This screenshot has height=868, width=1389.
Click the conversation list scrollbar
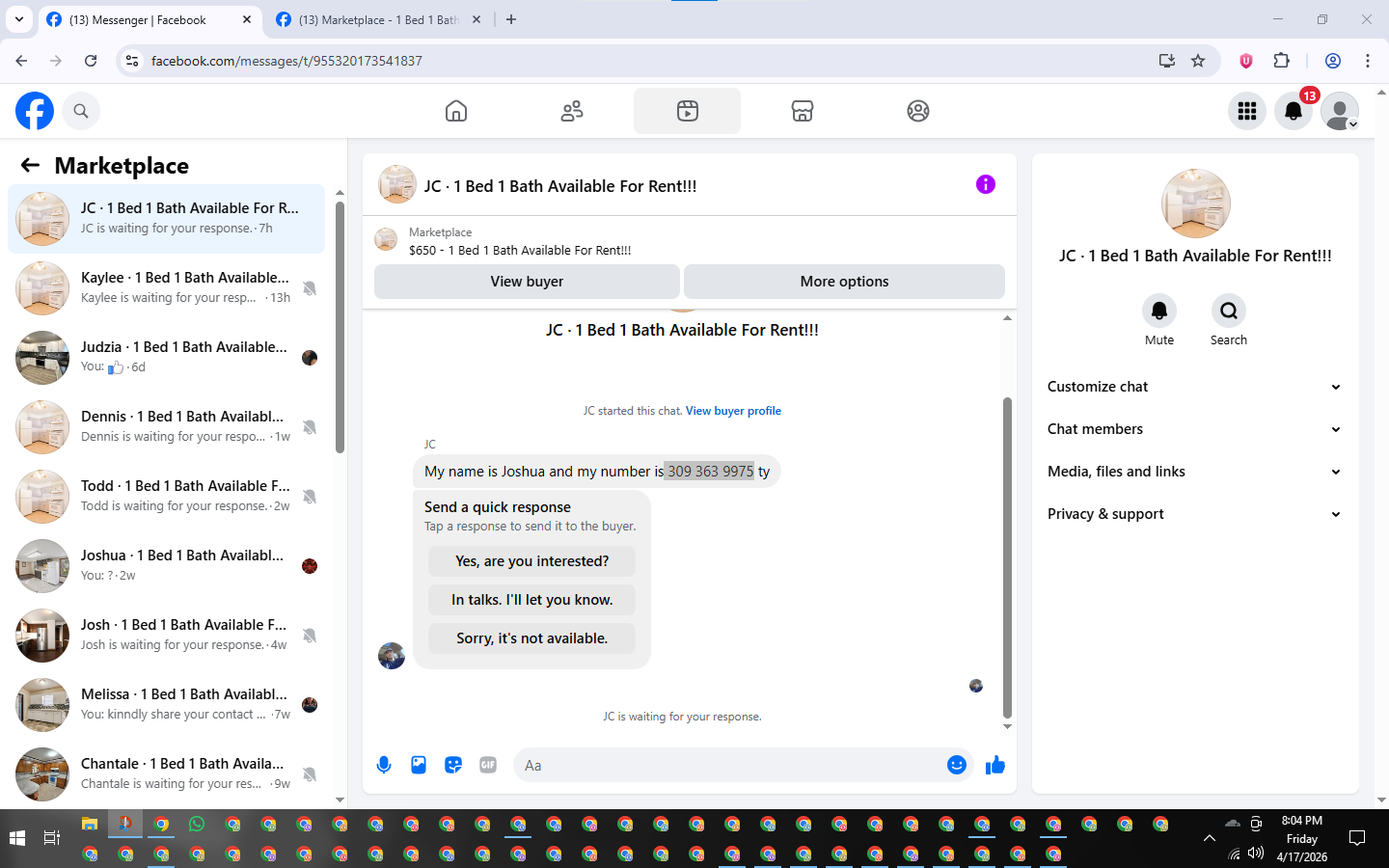(340, 328)
